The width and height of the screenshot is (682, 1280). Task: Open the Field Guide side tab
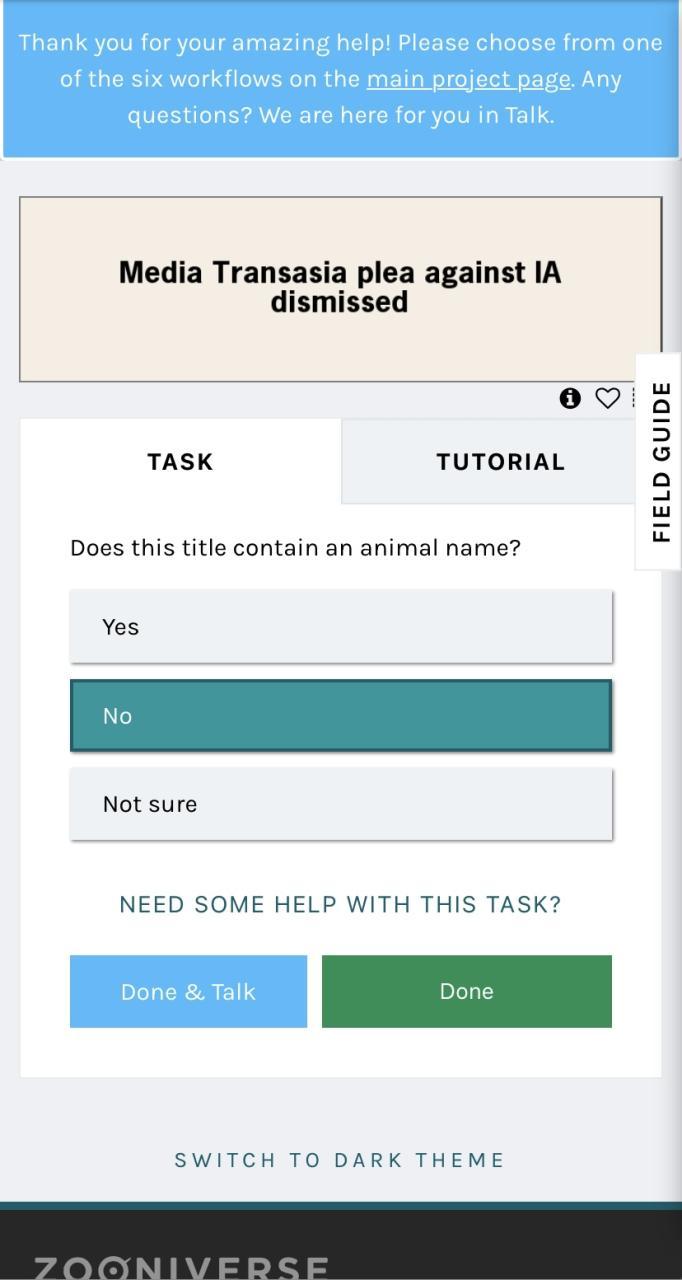tap(659, 462)
